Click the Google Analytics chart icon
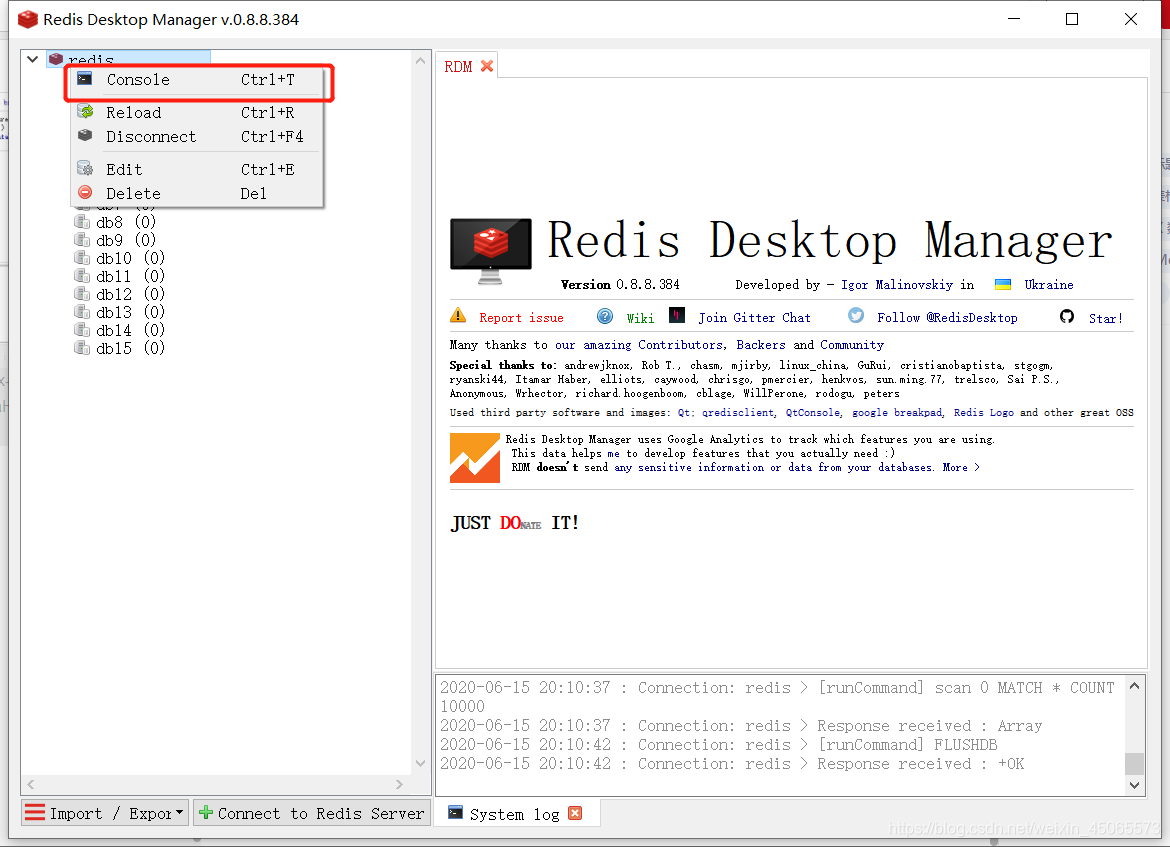Image resolution: width=1170 pixels, height=847 pixels. click(475, 457)
